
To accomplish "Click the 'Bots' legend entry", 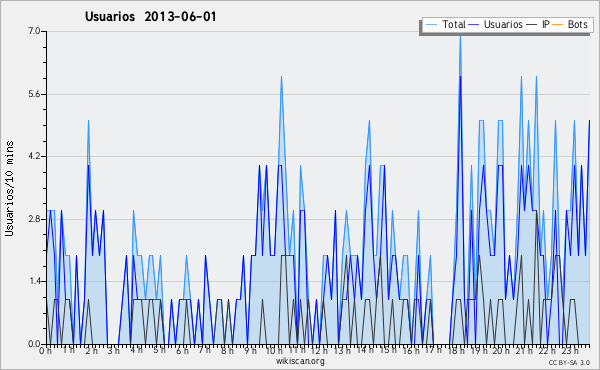I will [570, 24].
